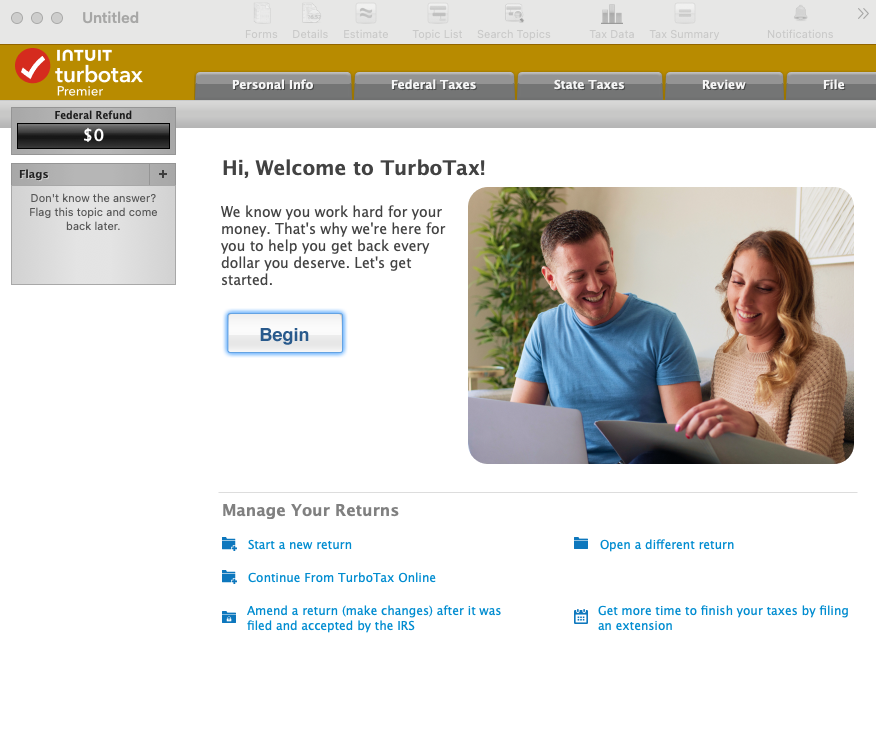
Task: Click the Manage Your Returns heading
Action: (310, 510)
